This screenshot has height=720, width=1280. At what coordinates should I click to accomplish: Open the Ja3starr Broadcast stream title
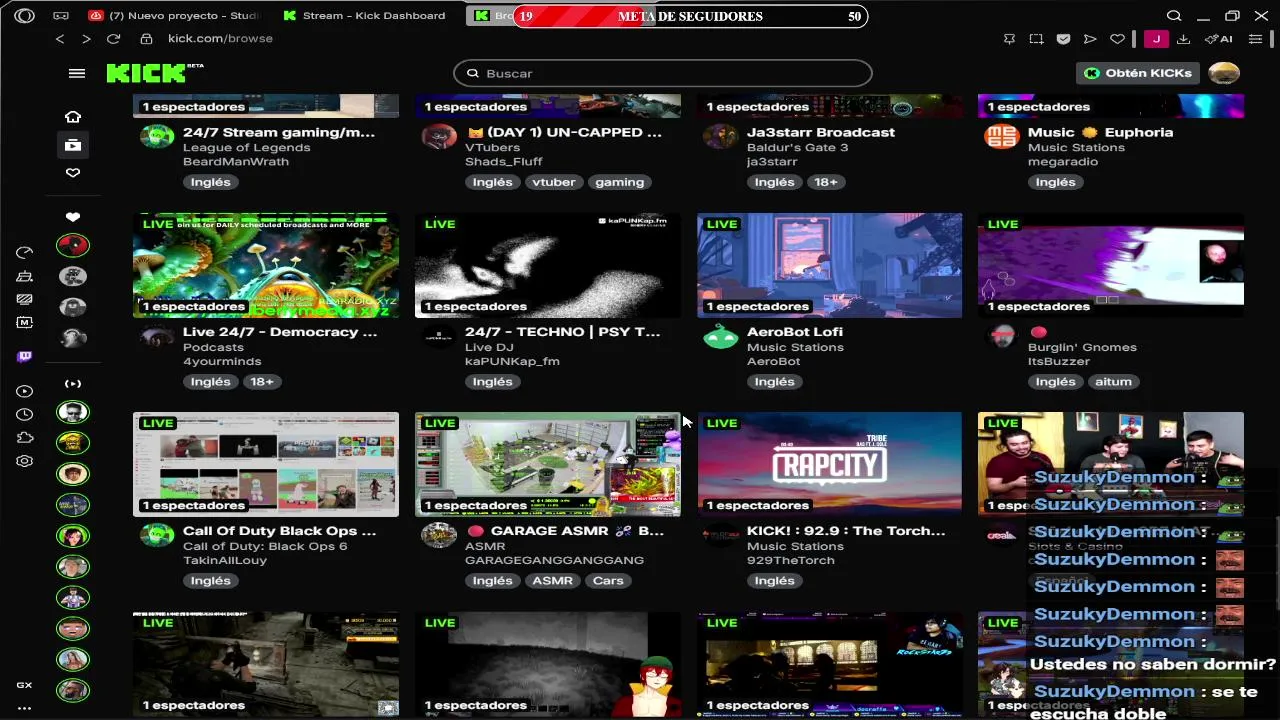[821, 132]
